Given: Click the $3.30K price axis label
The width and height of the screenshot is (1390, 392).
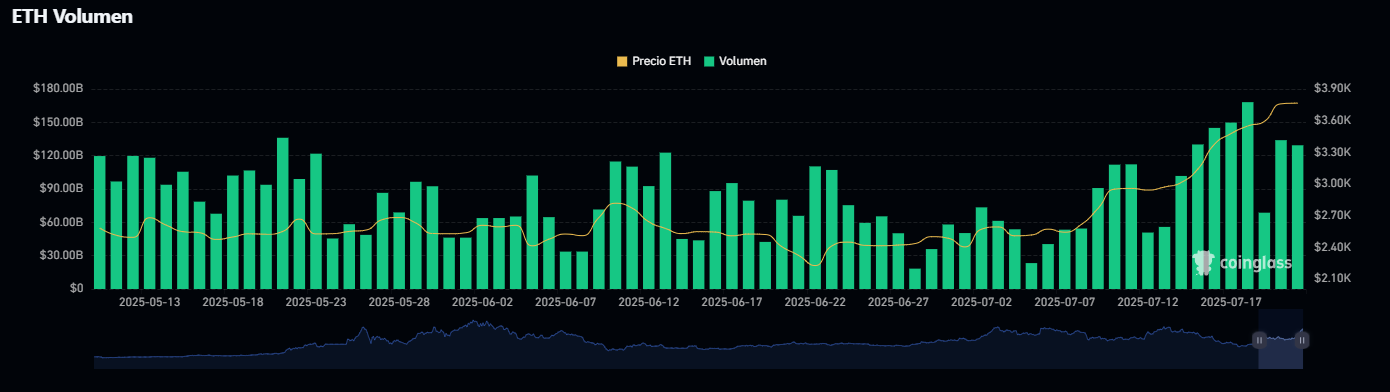Looking at the screenshot, I should click(x=1332, y=152).
